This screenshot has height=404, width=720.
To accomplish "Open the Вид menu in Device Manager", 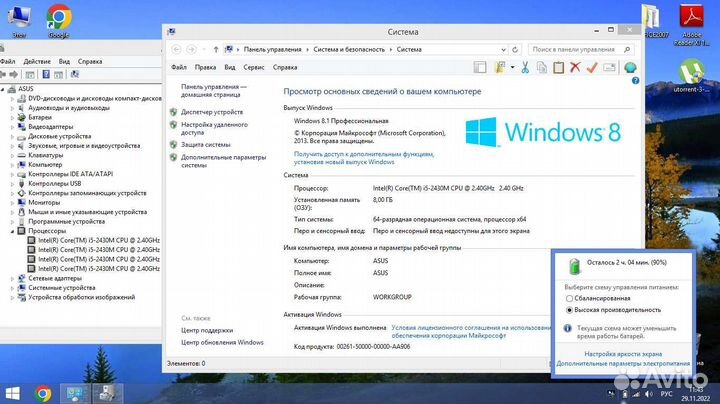I will [x=64, y=62].
